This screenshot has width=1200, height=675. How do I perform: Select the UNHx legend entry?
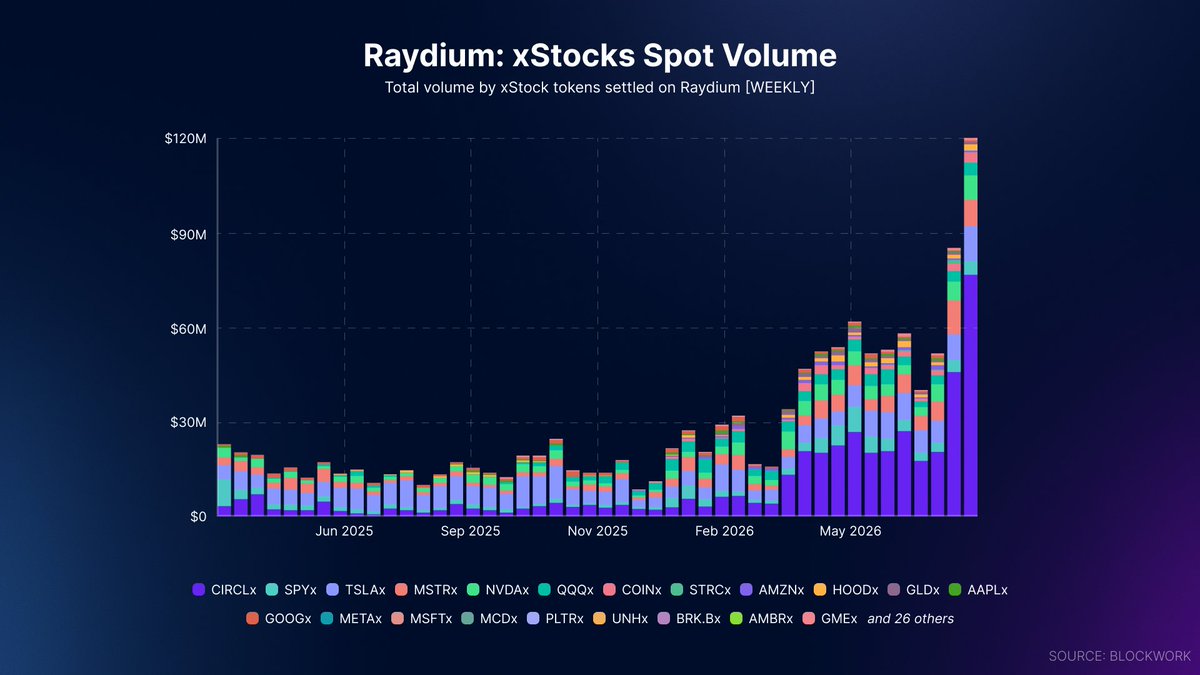pos(623,619)
